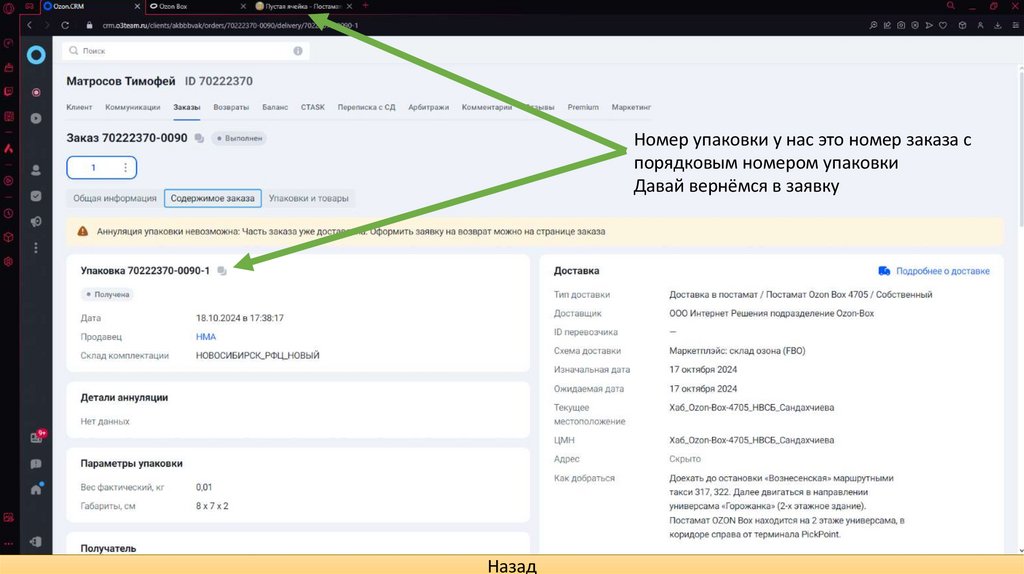The image size is (1024, 574).
Task: Open the settings gear in browser sidebar
Action: 8,261
